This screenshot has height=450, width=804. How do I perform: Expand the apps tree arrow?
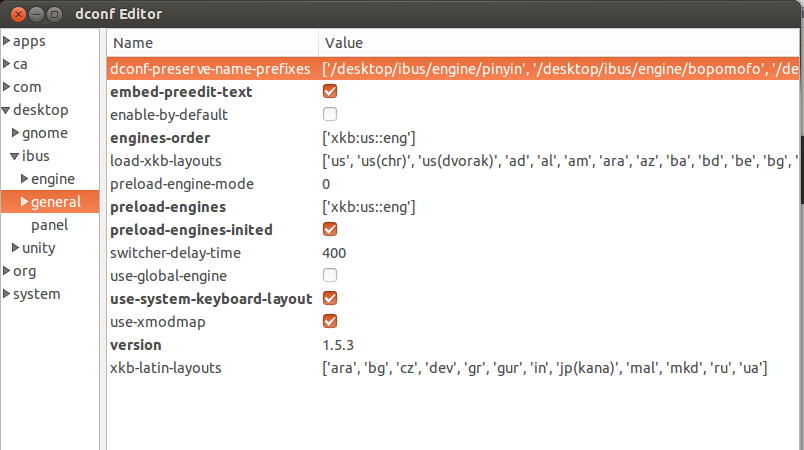click(7, 40)
